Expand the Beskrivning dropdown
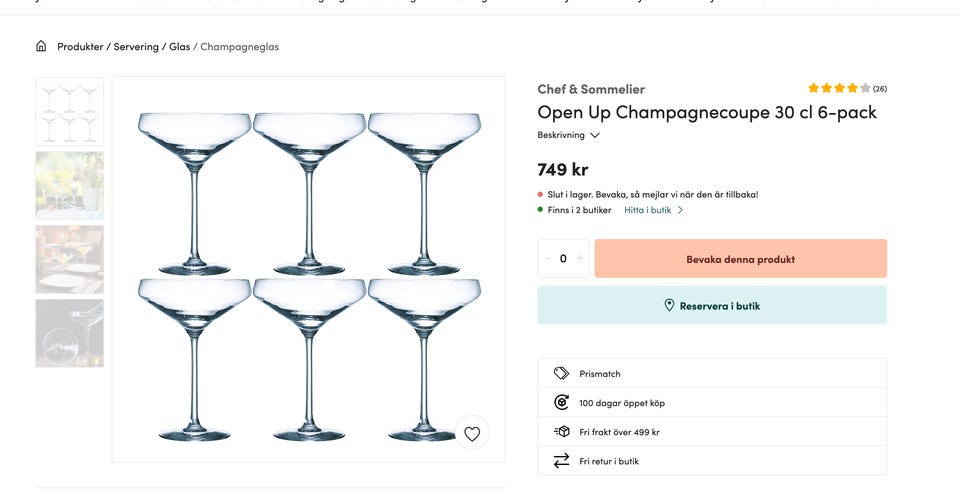This screenshot has height=500, width=960. tap(568, 135)
